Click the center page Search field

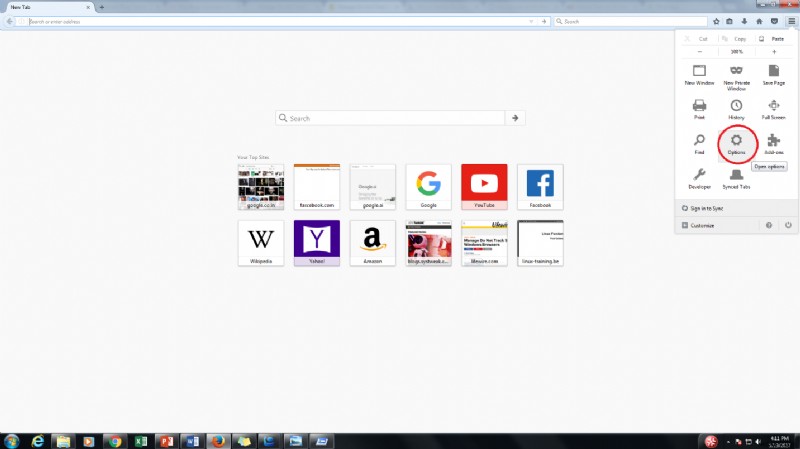pyautogui.click(x=390, y=118)
